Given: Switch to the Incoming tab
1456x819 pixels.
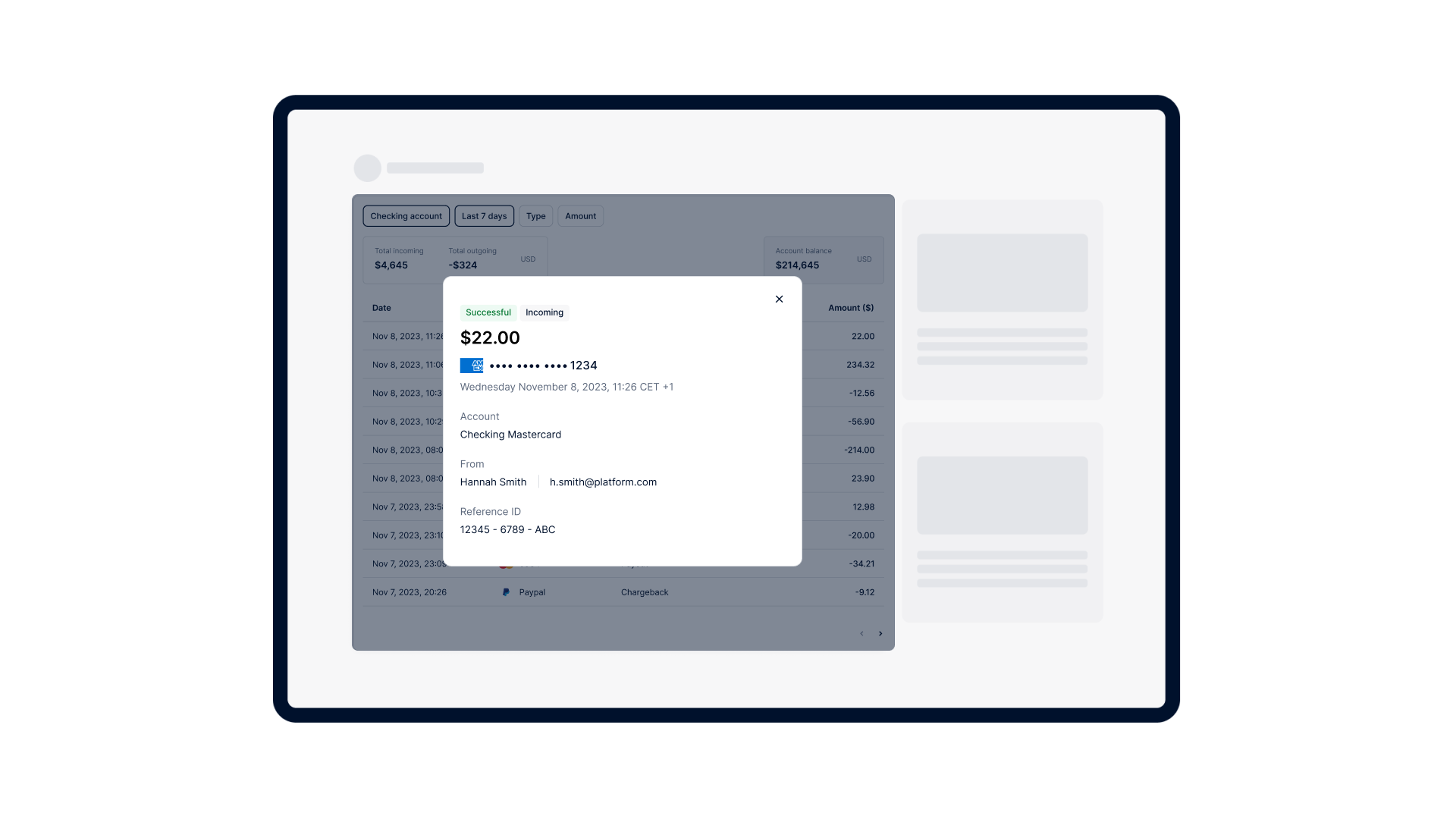Looking at the screenshot, I should [544, 312].
